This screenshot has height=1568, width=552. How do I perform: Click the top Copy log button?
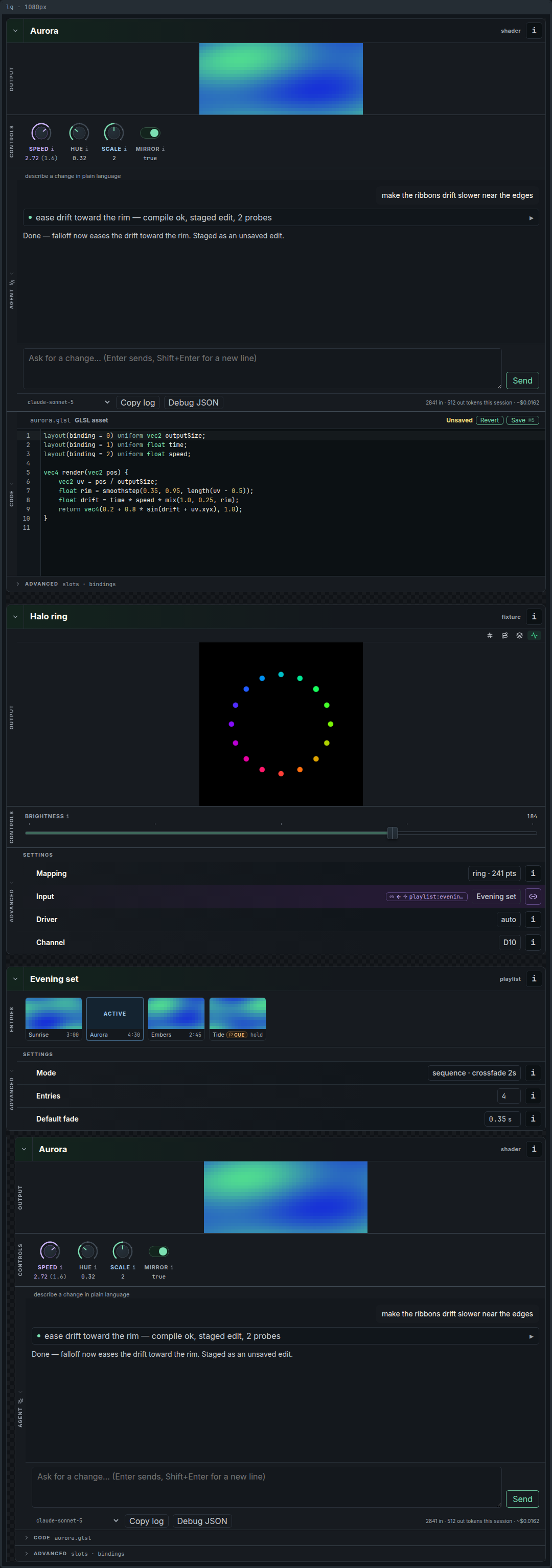tap(137, 402)
